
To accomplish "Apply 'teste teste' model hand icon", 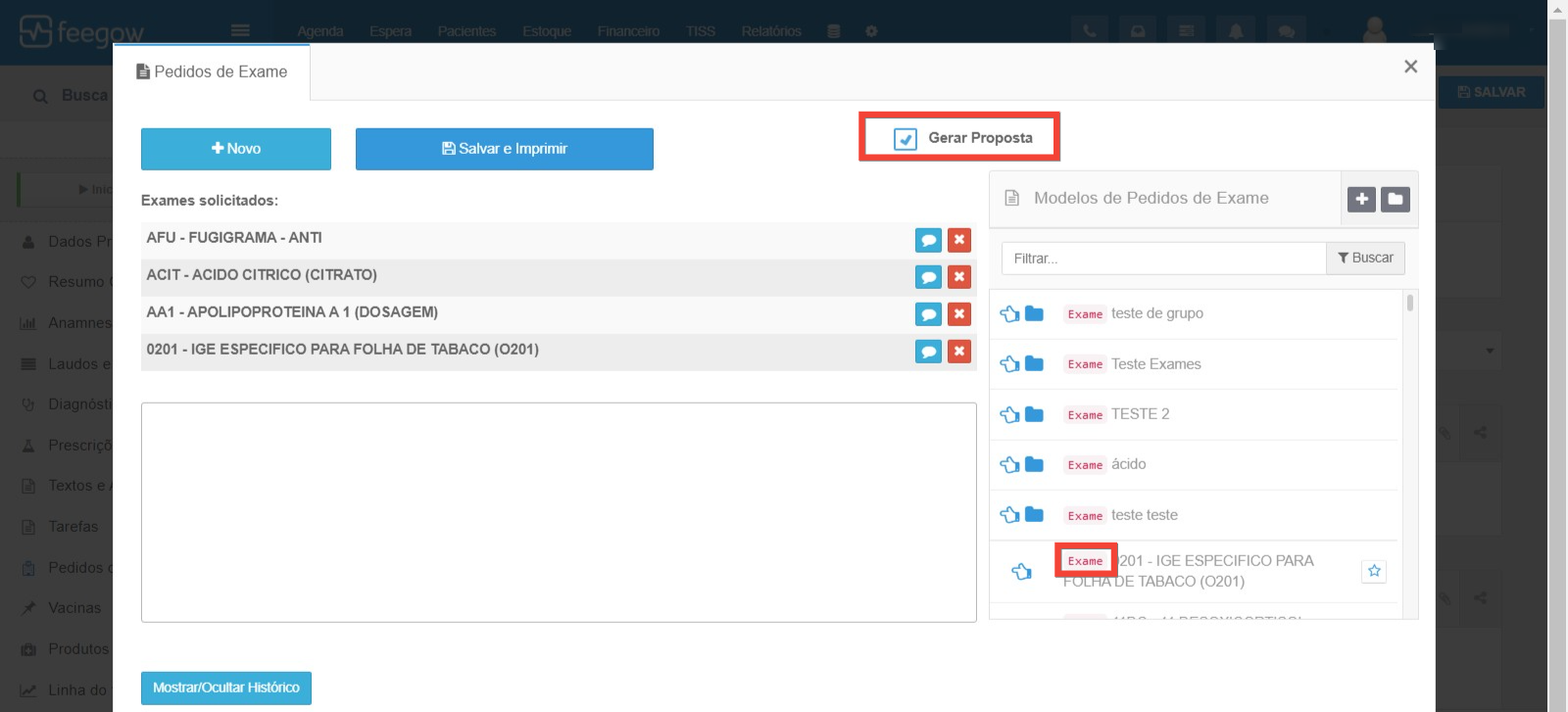I will (x=1009, y=515).
